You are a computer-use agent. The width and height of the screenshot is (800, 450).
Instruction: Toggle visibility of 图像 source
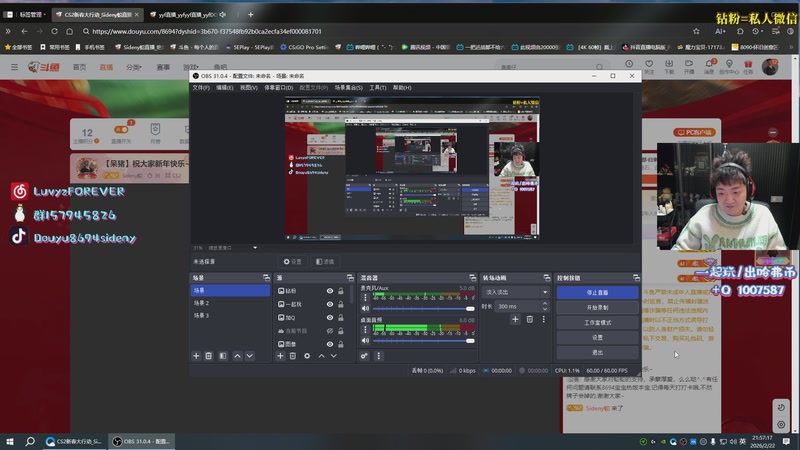[x=330, y=344]
